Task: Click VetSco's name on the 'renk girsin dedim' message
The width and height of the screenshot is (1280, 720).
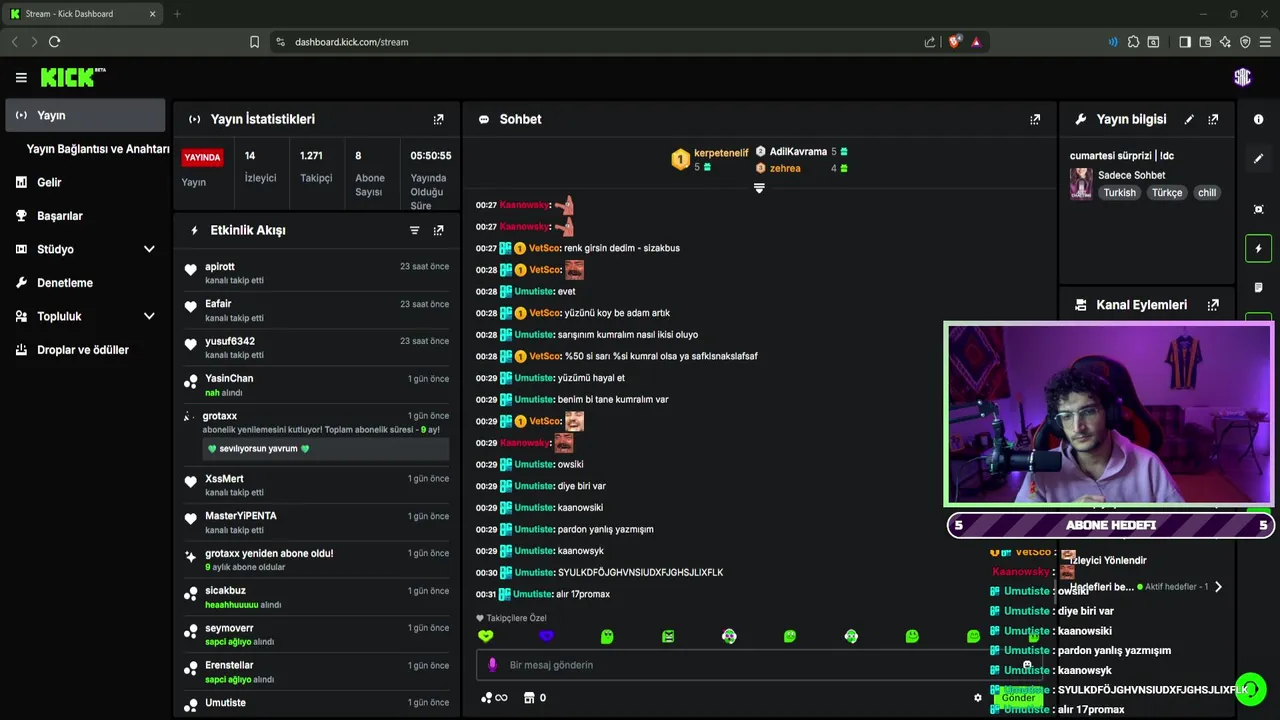Action: (545, 248)
